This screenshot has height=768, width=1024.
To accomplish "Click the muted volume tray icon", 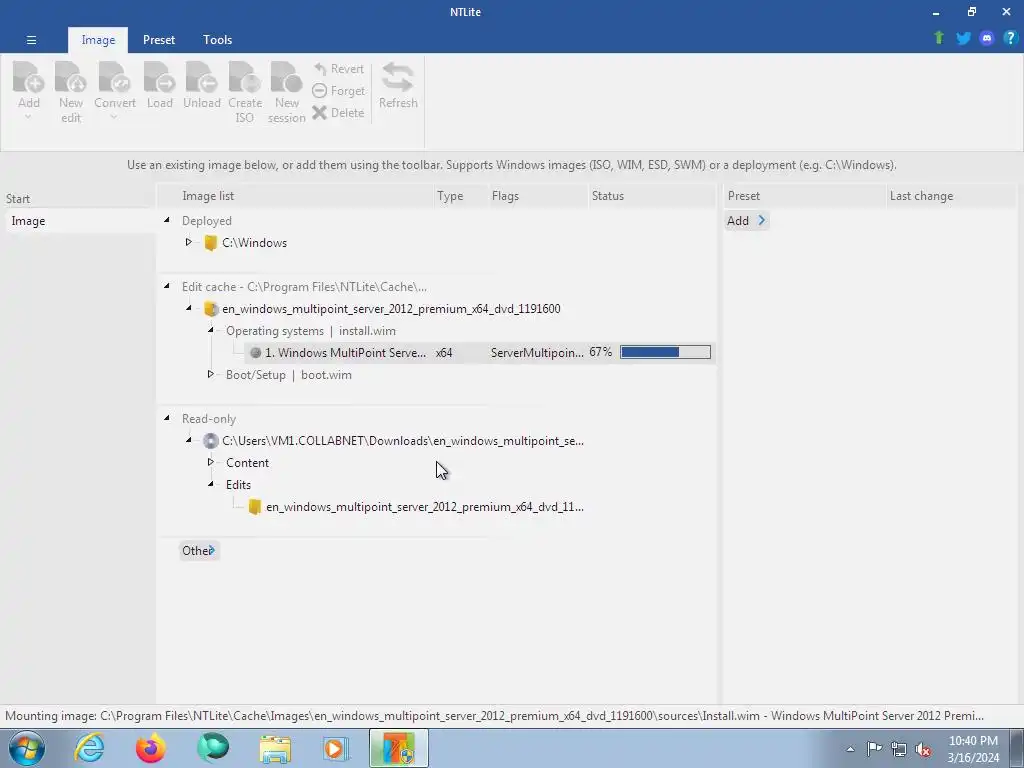I will [923, 749].
